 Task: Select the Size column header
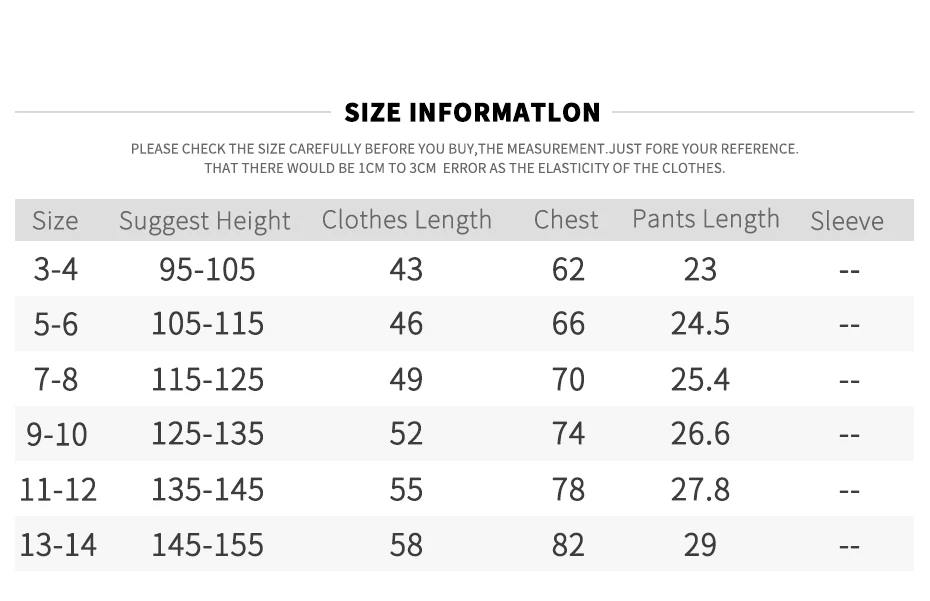point(55,221)
